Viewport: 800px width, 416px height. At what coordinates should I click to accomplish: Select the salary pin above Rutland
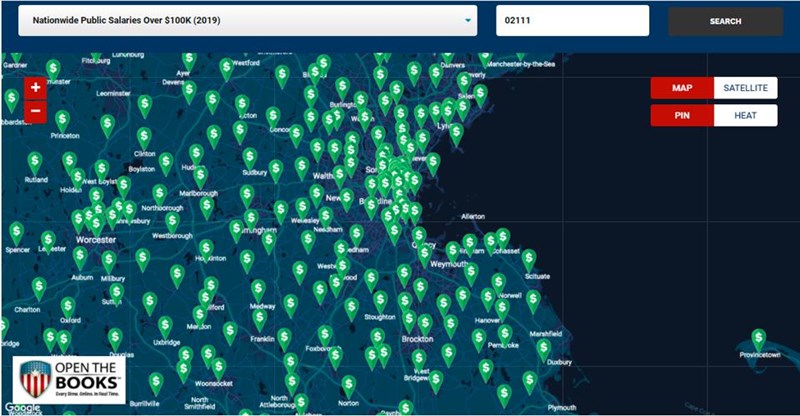[35, 163]
